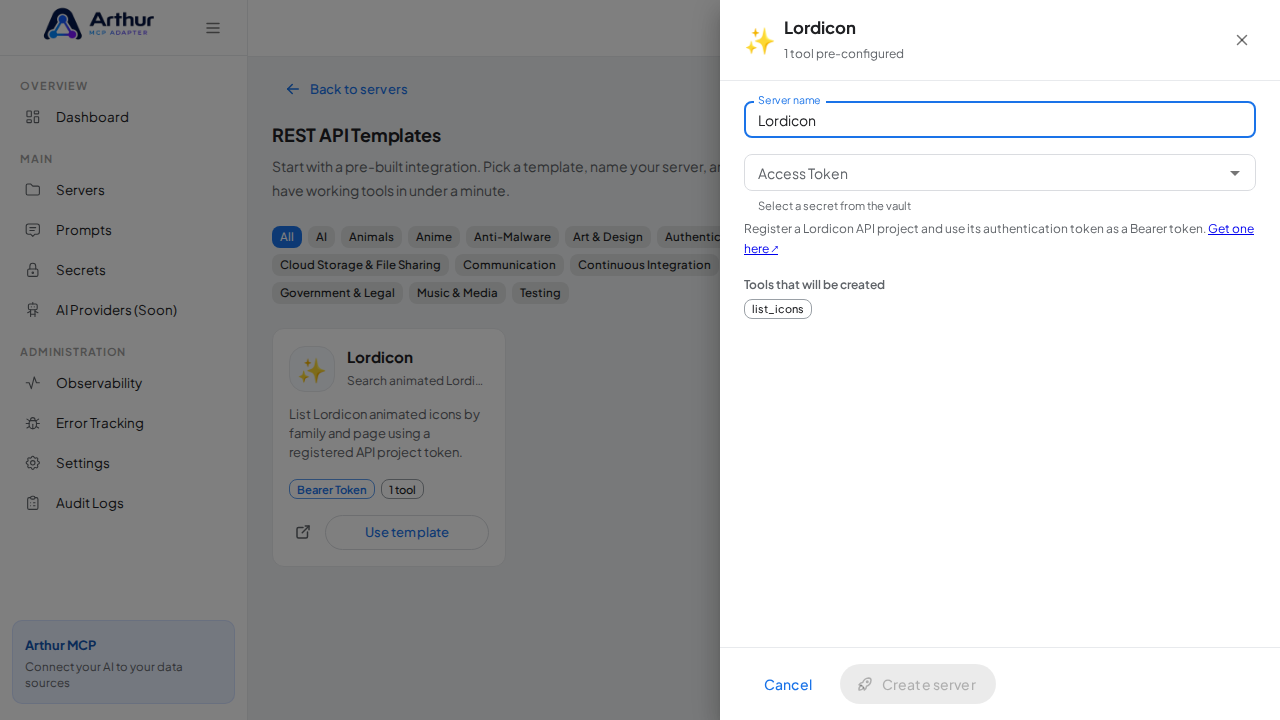Click the rocket icon on Create server button
This screenshot has width=1280, height=720.
coord(865,684)
